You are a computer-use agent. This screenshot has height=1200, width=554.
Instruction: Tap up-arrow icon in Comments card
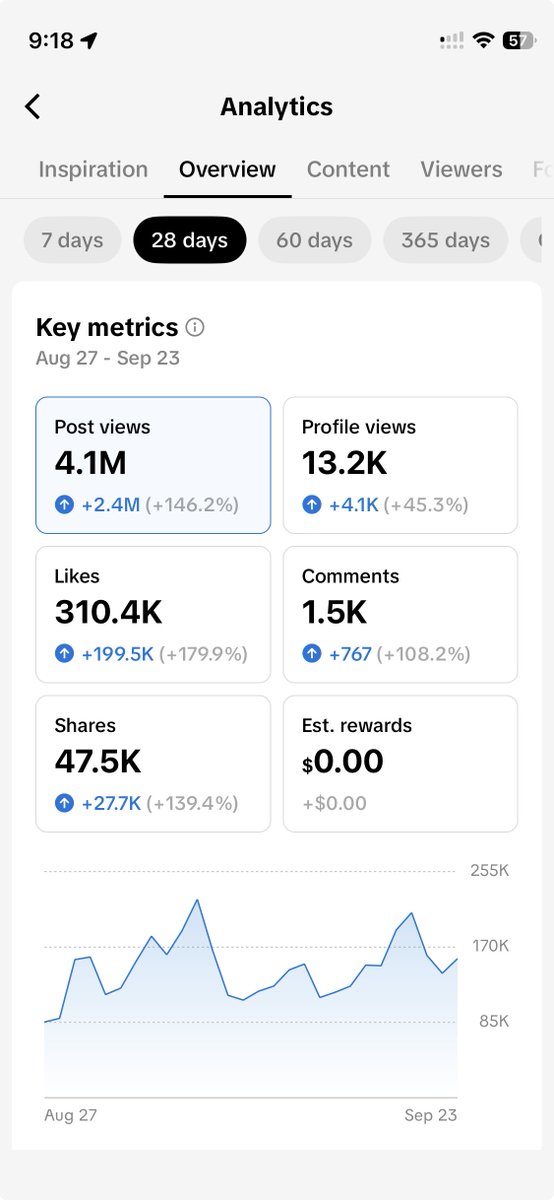click(312, 654)
